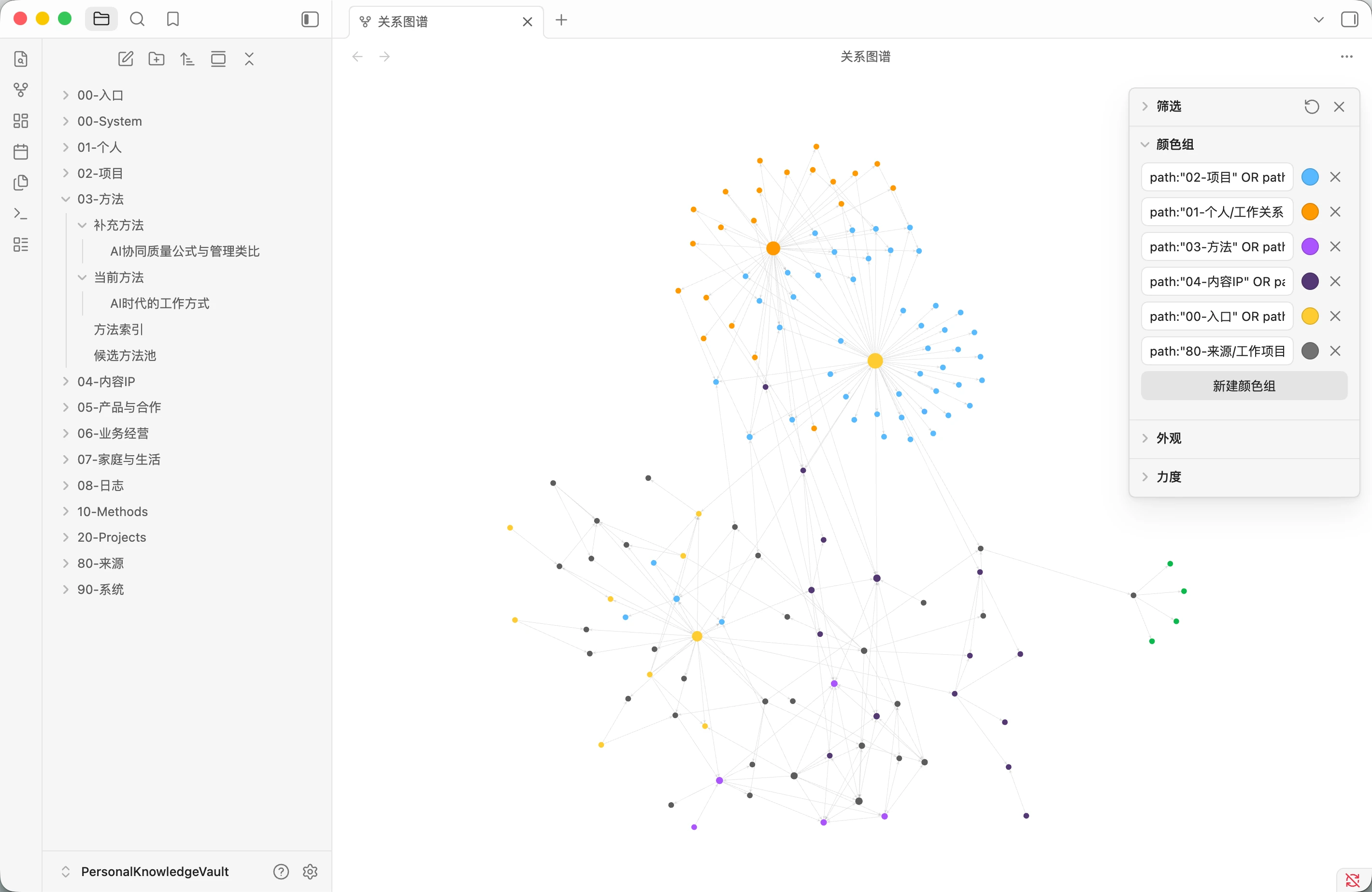Viewport: 1372px width, 892px height.
Task: Open the purple color swatch for 03-方法
Action: 1310,247
